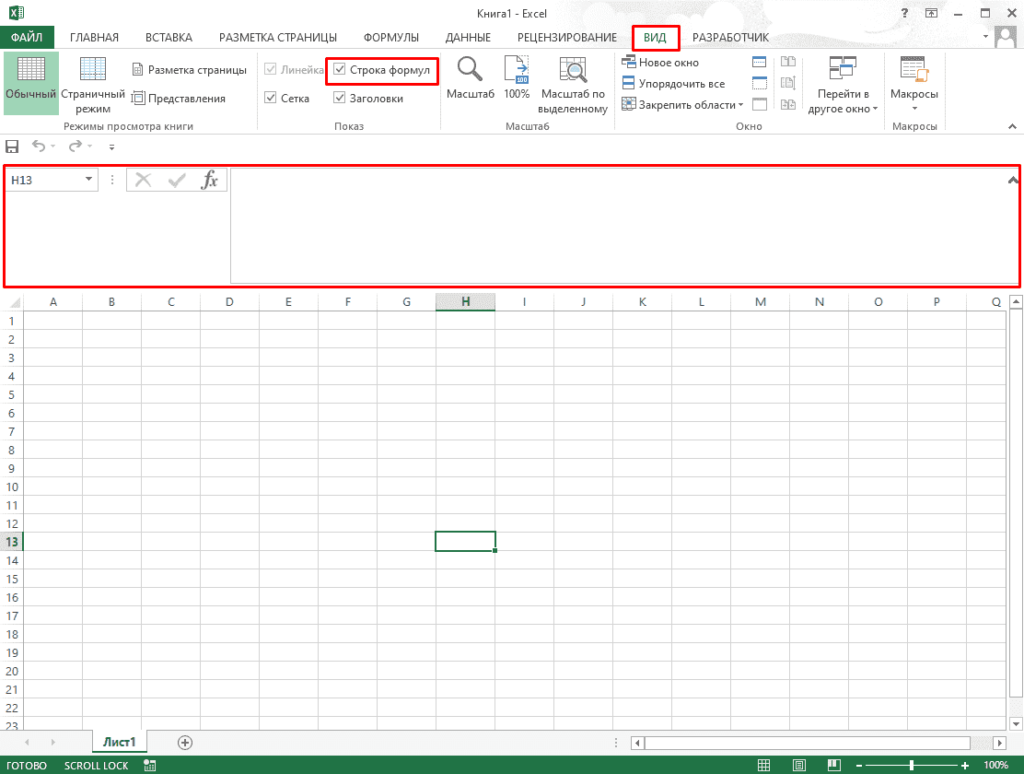1024x774 pixels.
Task: Switch to Page Layout view in status bar
Action: pos(799,765)
